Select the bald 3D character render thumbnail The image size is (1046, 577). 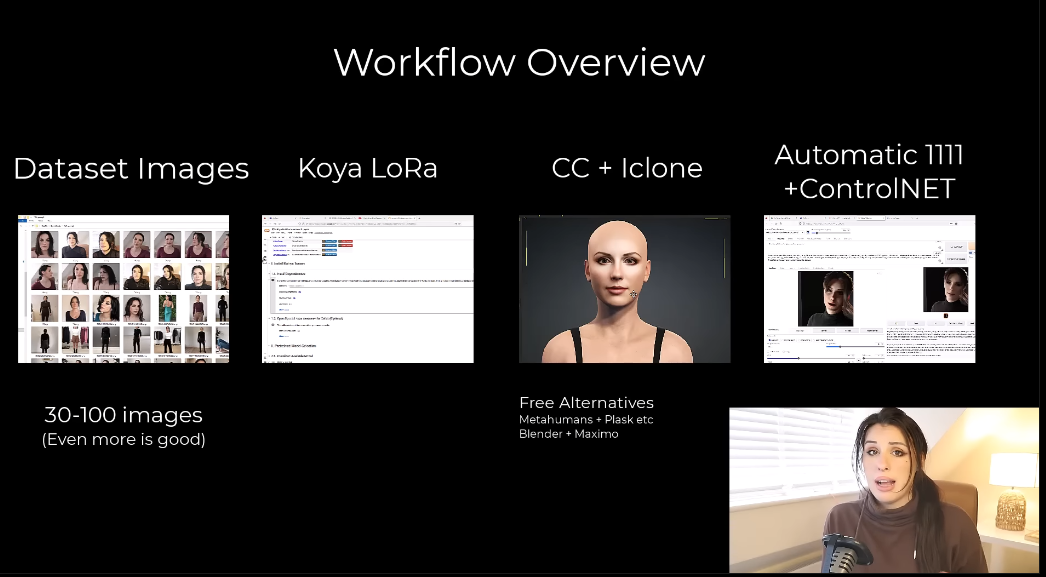click(x=624, y=289)
